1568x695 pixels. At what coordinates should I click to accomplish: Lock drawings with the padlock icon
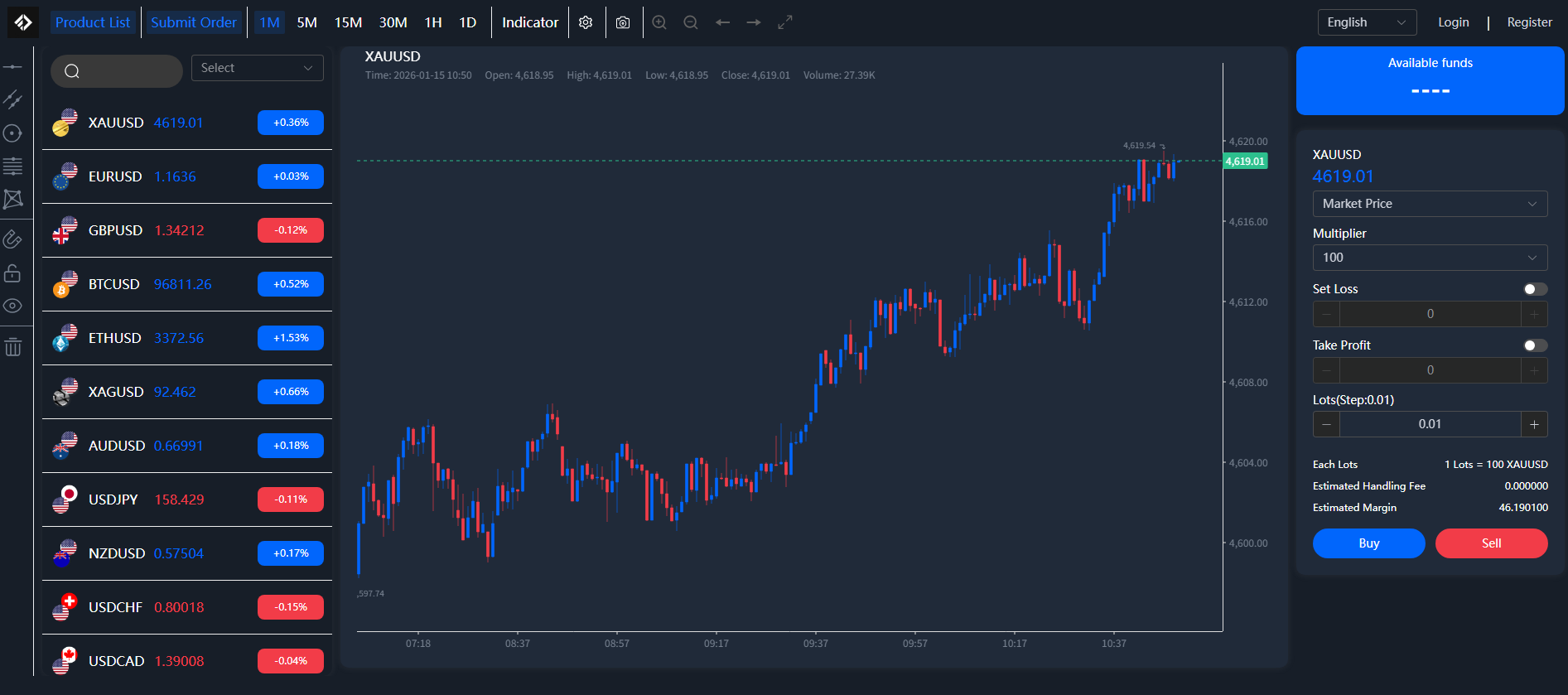pyautogui.click(x=12, y=273)
